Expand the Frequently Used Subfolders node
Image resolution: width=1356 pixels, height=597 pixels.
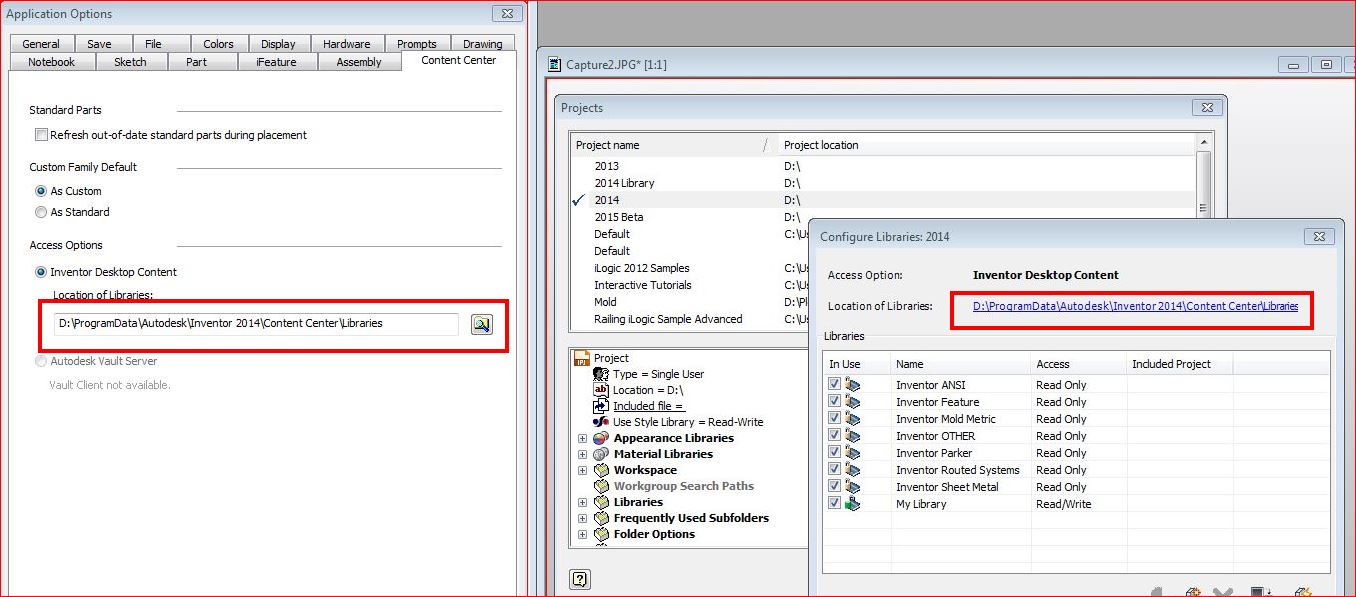(583, 518)
